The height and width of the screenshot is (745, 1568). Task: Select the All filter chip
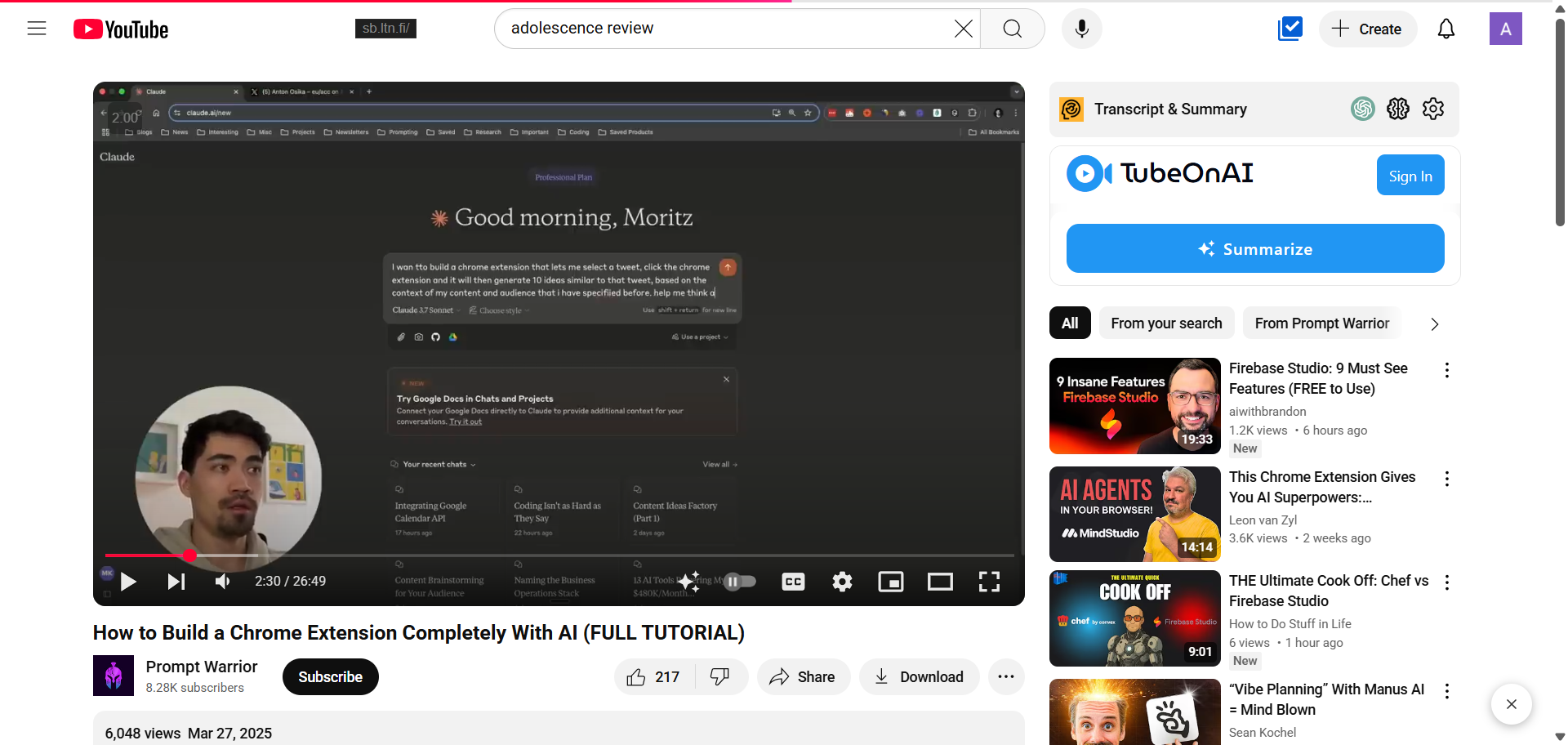(x=1070, y=323)
